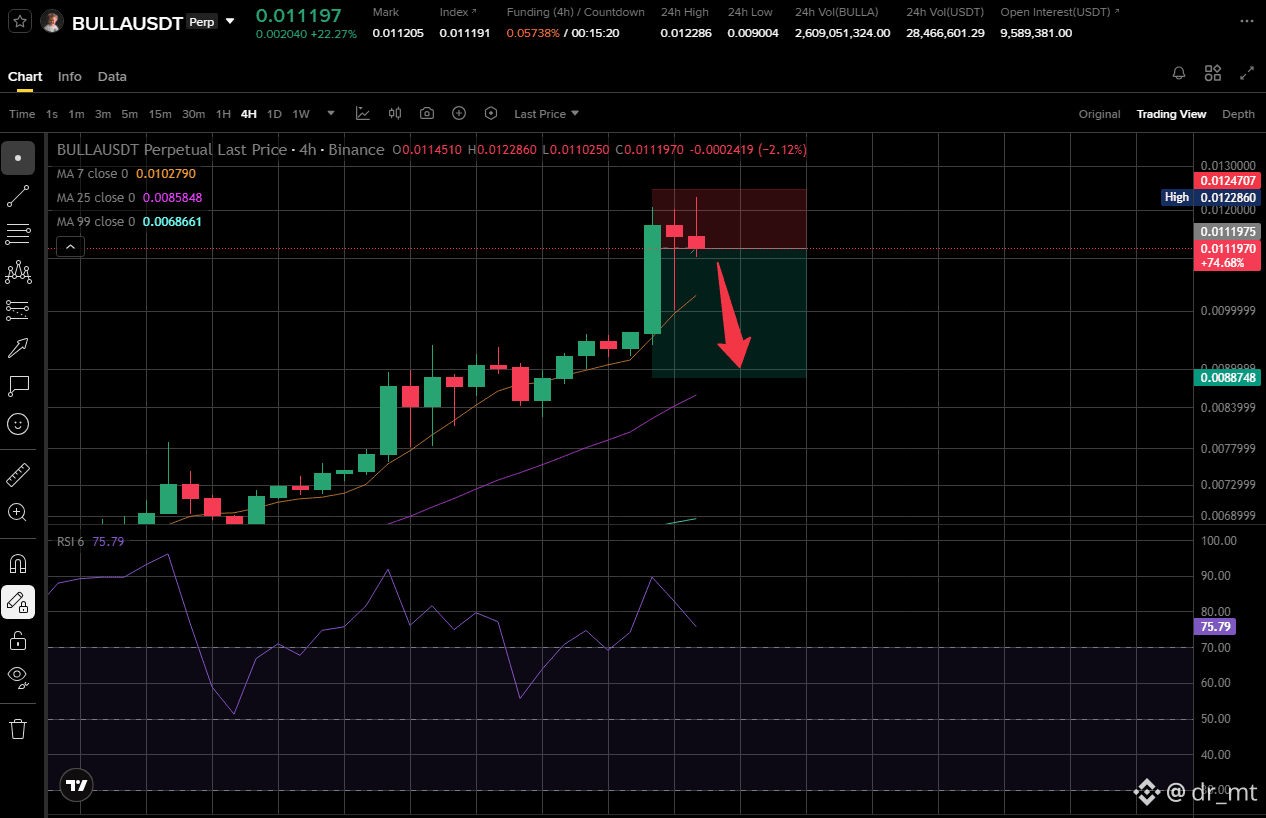Select the 1D timeframe
The width and height of the screenshot is (1266, 818).
tap(274, 114)
